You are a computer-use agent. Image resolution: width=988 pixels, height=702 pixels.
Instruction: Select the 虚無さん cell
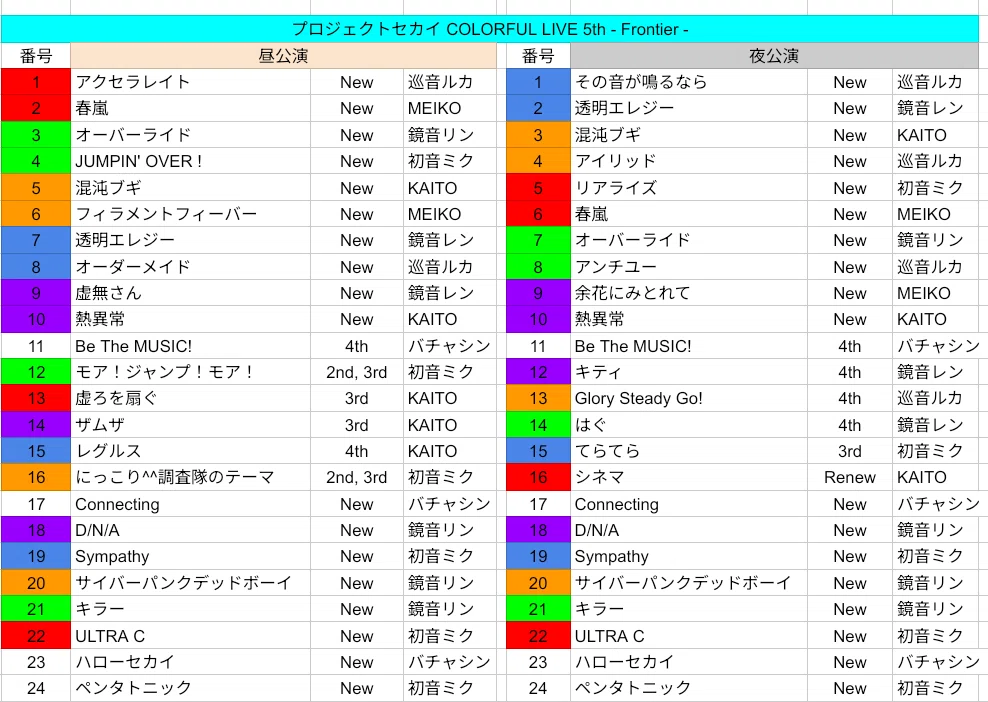[190, 293]
